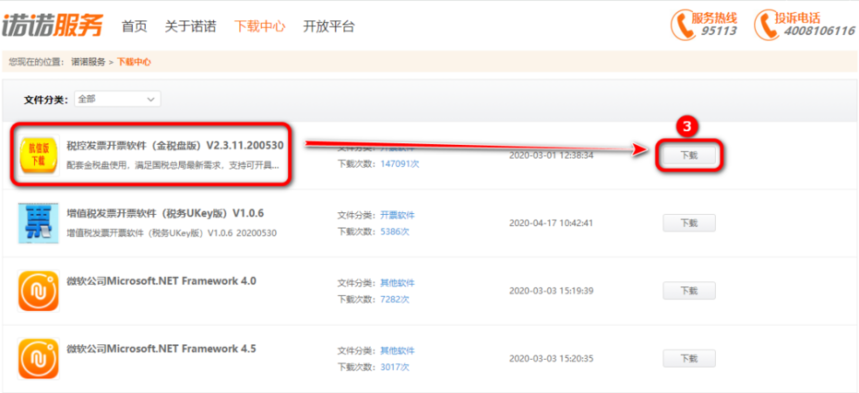The width and height of the screenshot is (859, 393).
Task: Click 其他软件 category in Framework 4.5 row
Action: pos(398,350)
